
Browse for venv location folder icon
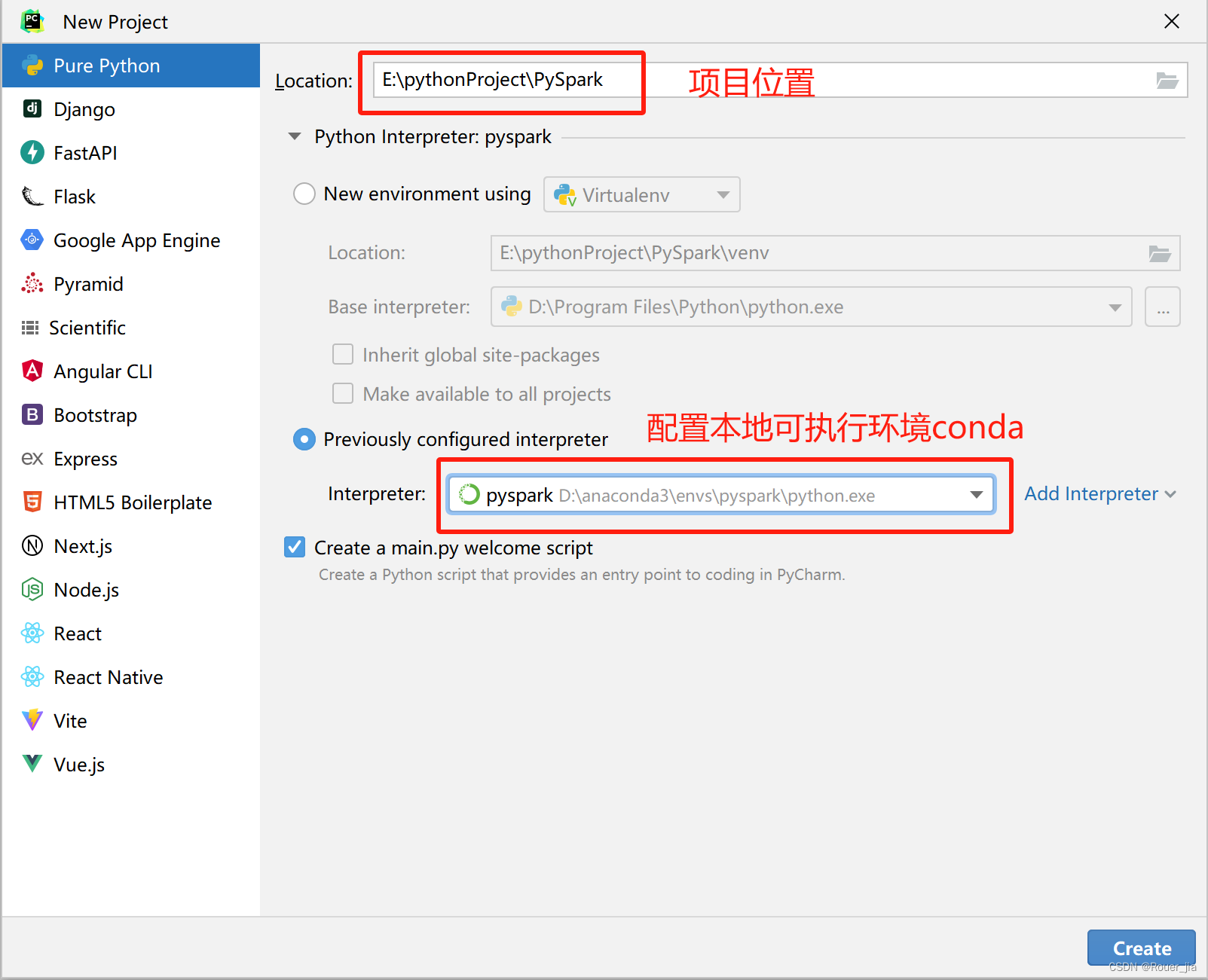coord(1160,253)
